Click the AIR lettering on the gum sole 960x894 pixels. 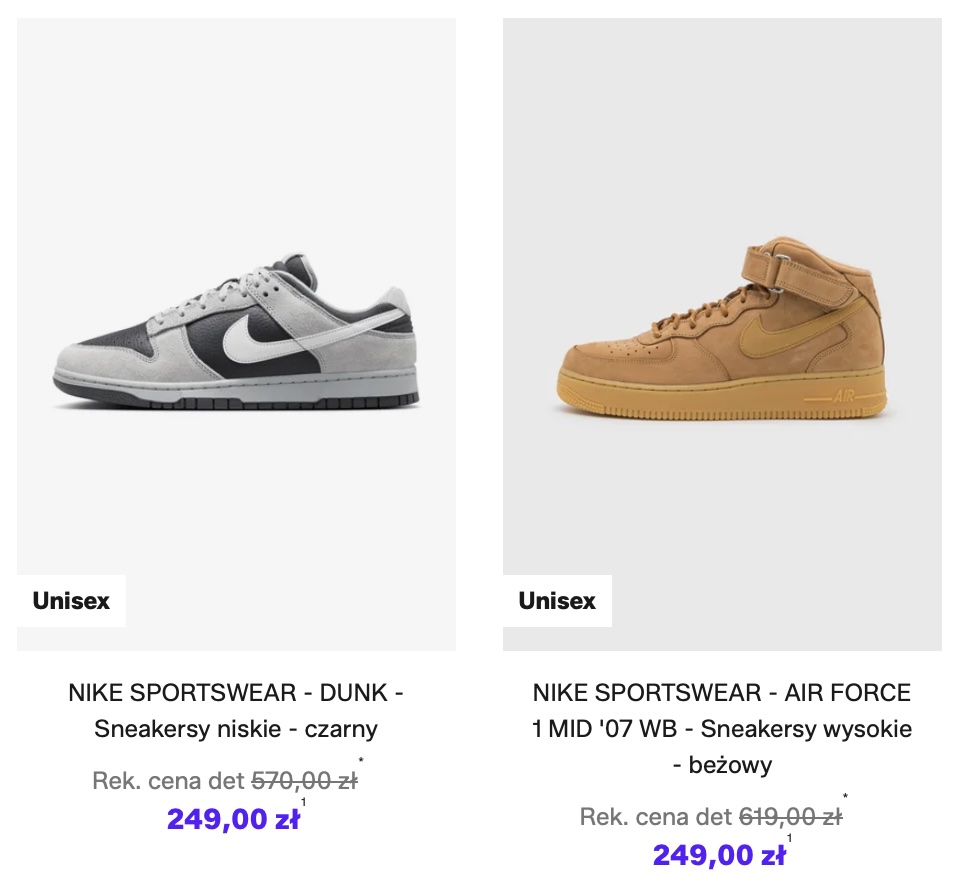click(844, 397)
